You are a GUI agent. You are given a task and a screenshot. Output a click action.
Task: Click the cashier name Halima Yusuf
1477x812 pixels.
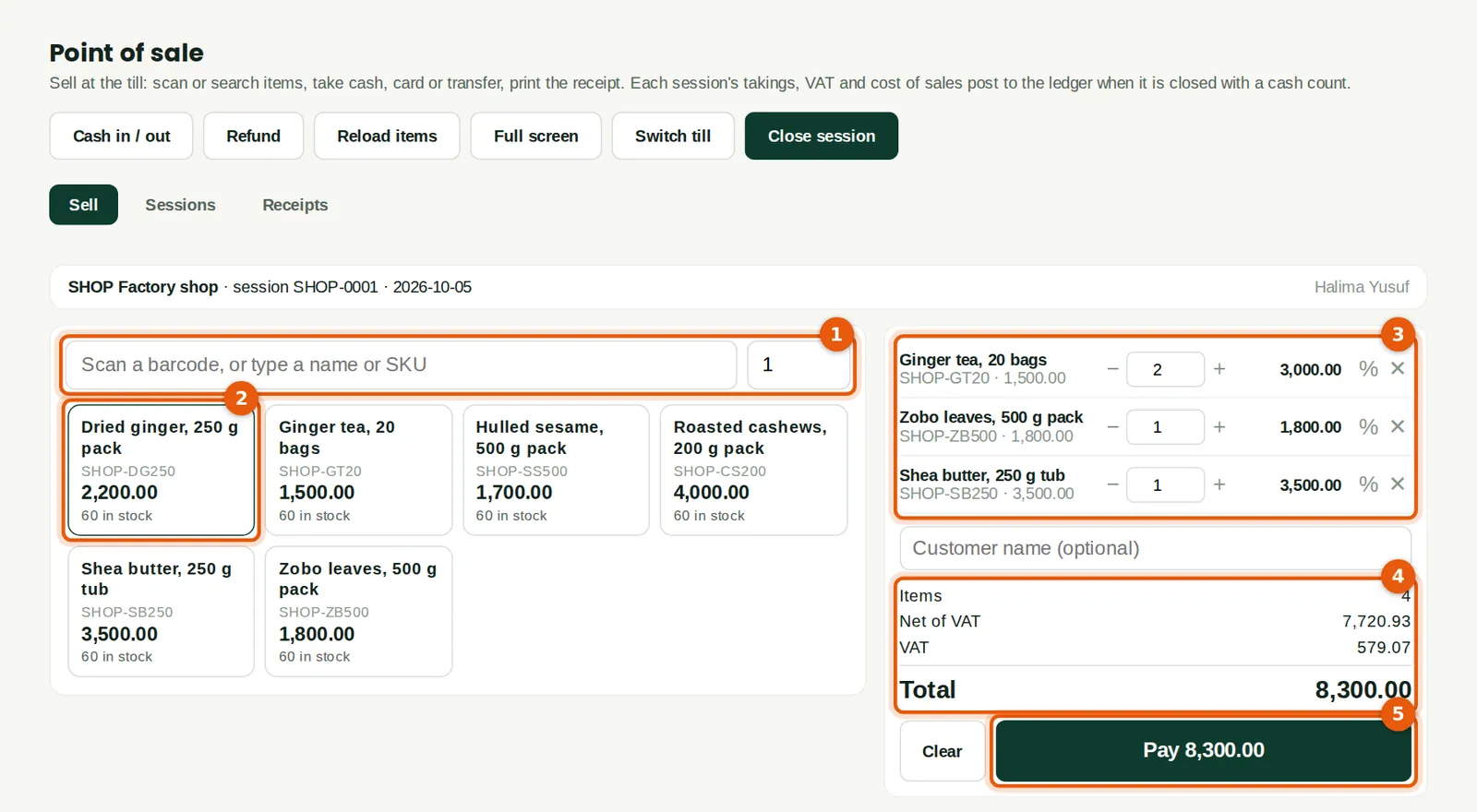click(x=1362, y=287)
